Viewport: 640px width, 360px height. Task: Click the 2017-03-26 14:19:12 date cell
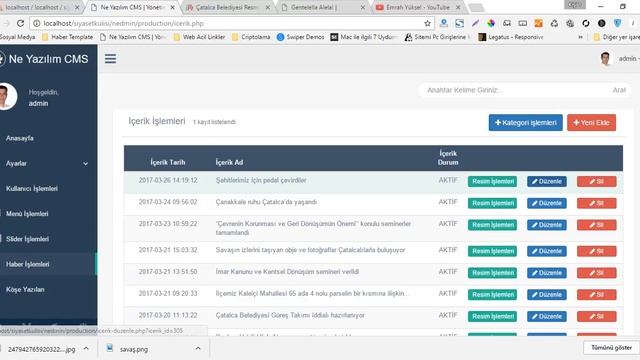(x=168, y=180)
